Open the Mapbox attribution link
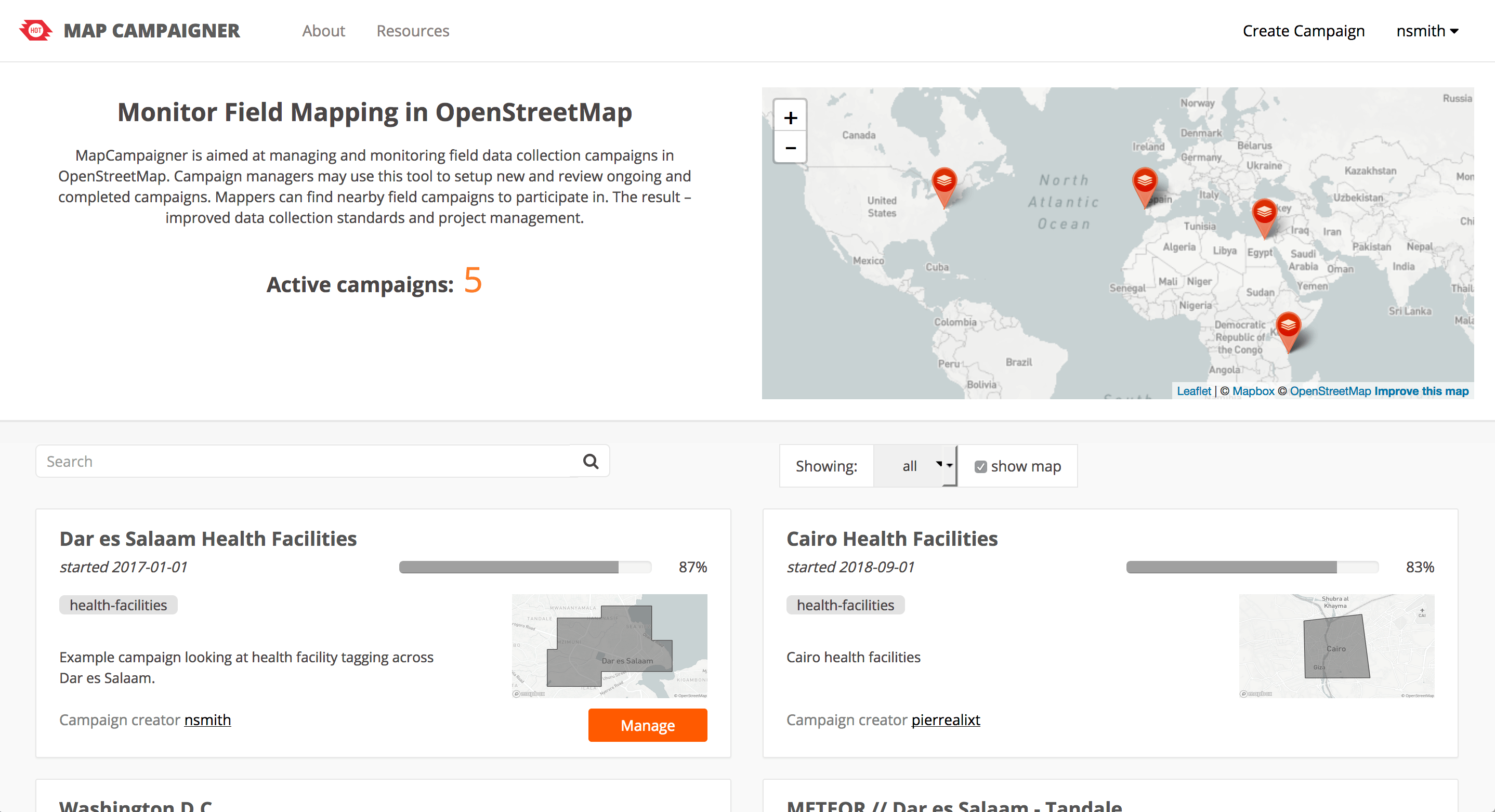This screenshot has height=812, width=1495. click(x=1253, y=391)
